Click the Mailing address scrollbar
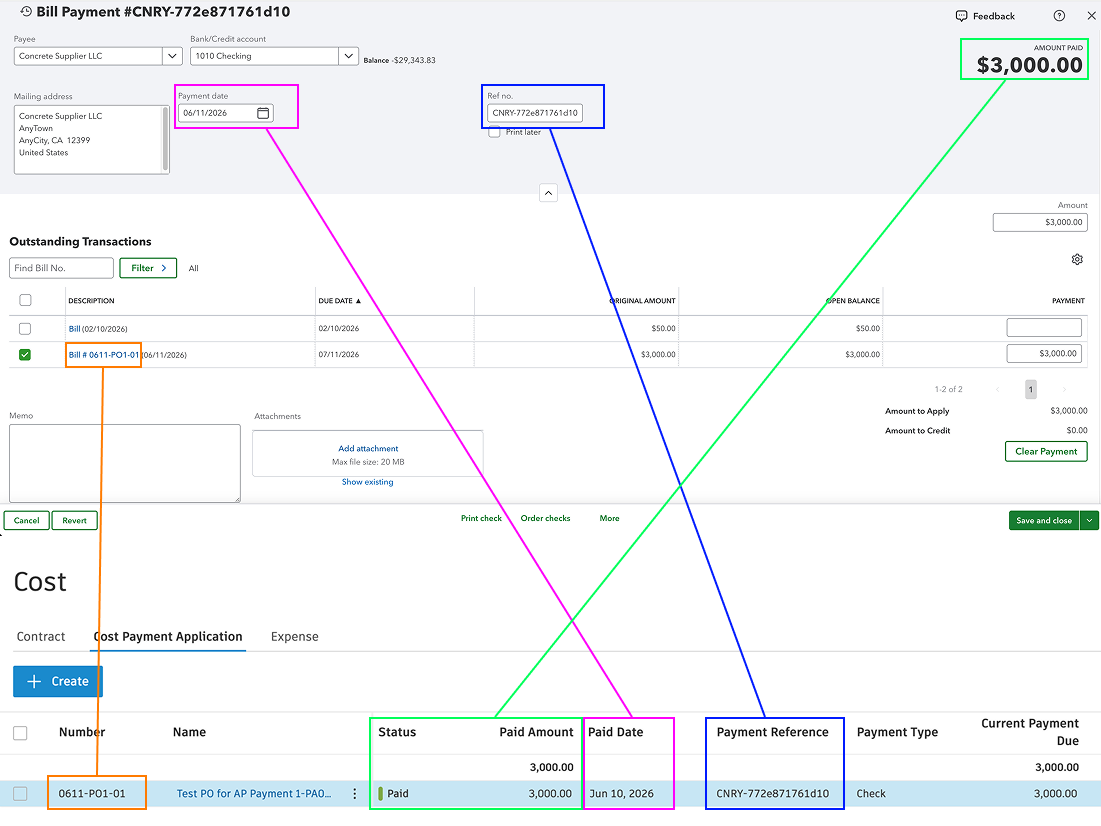Viewport: 1101px width, 826px height. click(166, 140)
